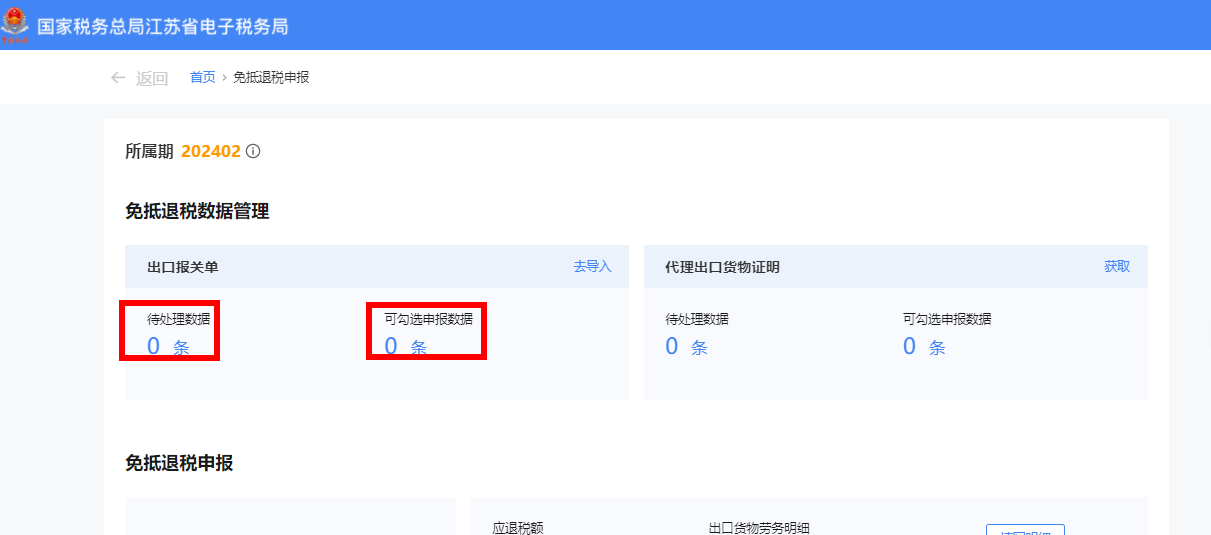The width and height of the screenshot is (1211, 535).
Task: Go back using the 返回 button
Action: pos(151,78)
